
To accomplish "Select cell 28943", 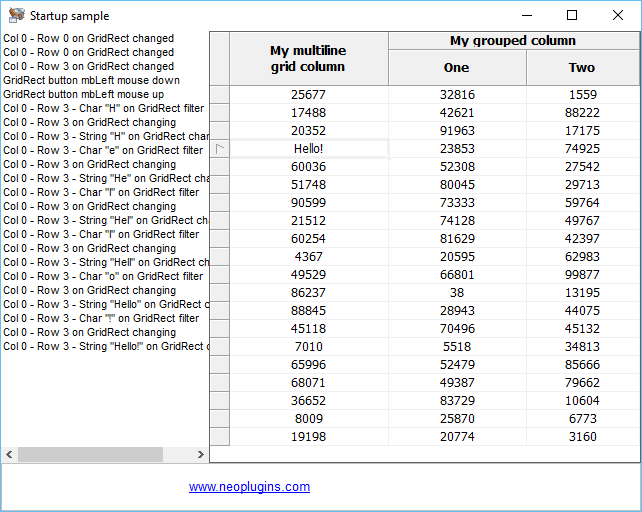I will pyautogui.click(x=457, y=311).
